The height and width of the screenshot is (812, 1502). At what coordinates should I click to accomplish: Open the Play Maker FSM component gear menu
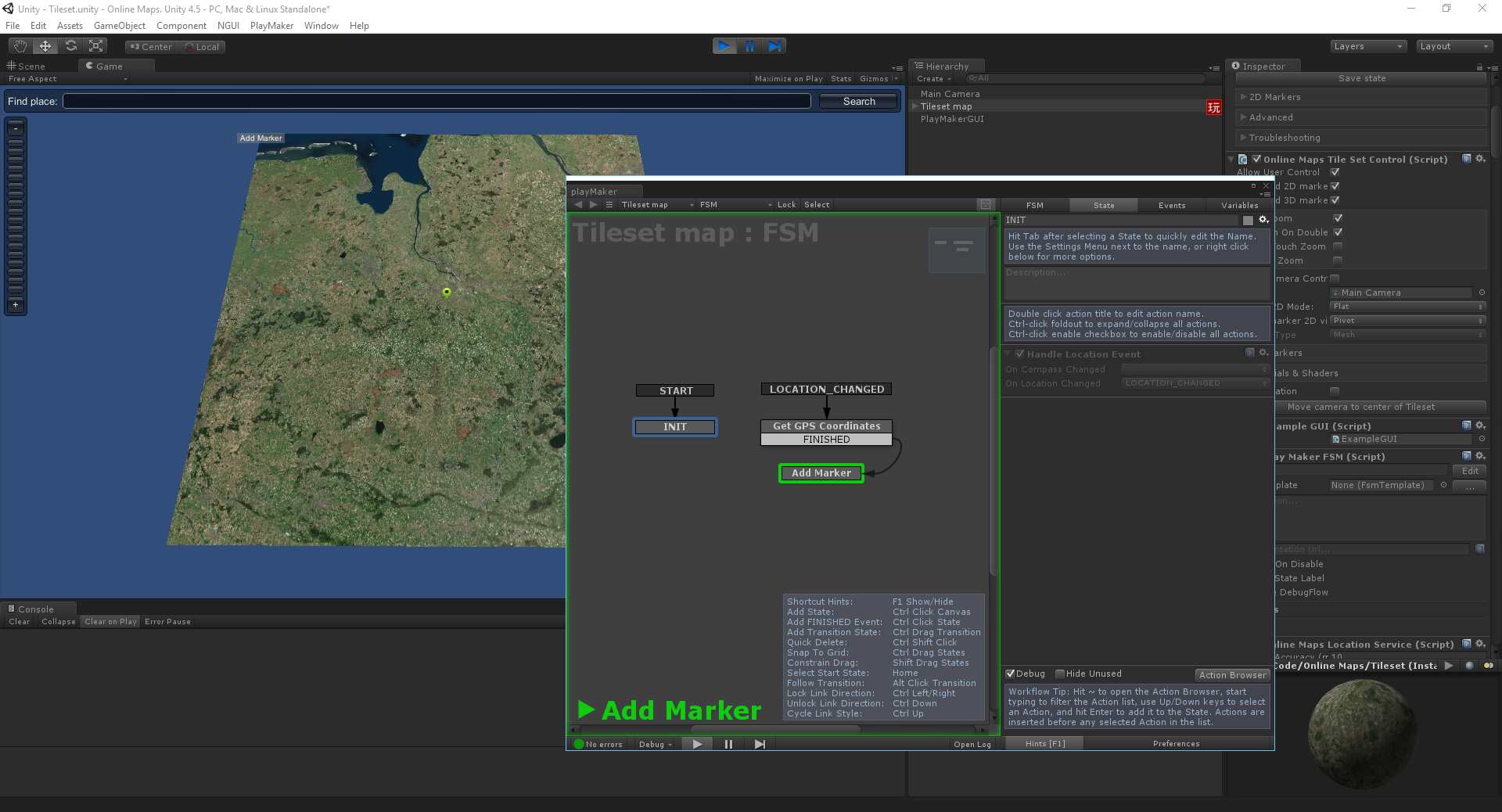(x=1480, y=456)
